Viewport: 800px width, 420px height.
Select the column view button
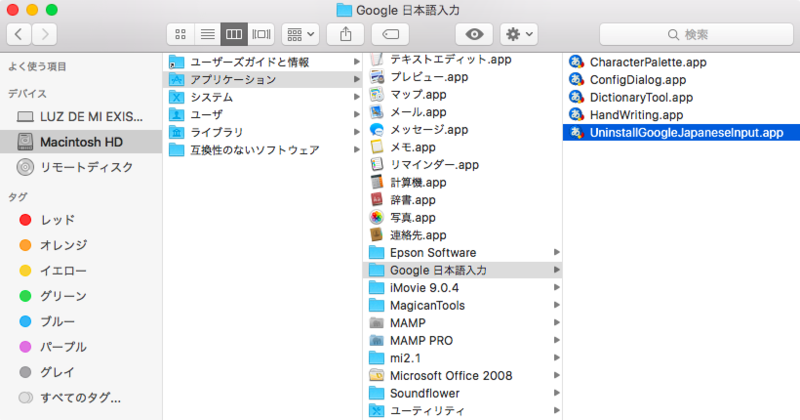234,34
